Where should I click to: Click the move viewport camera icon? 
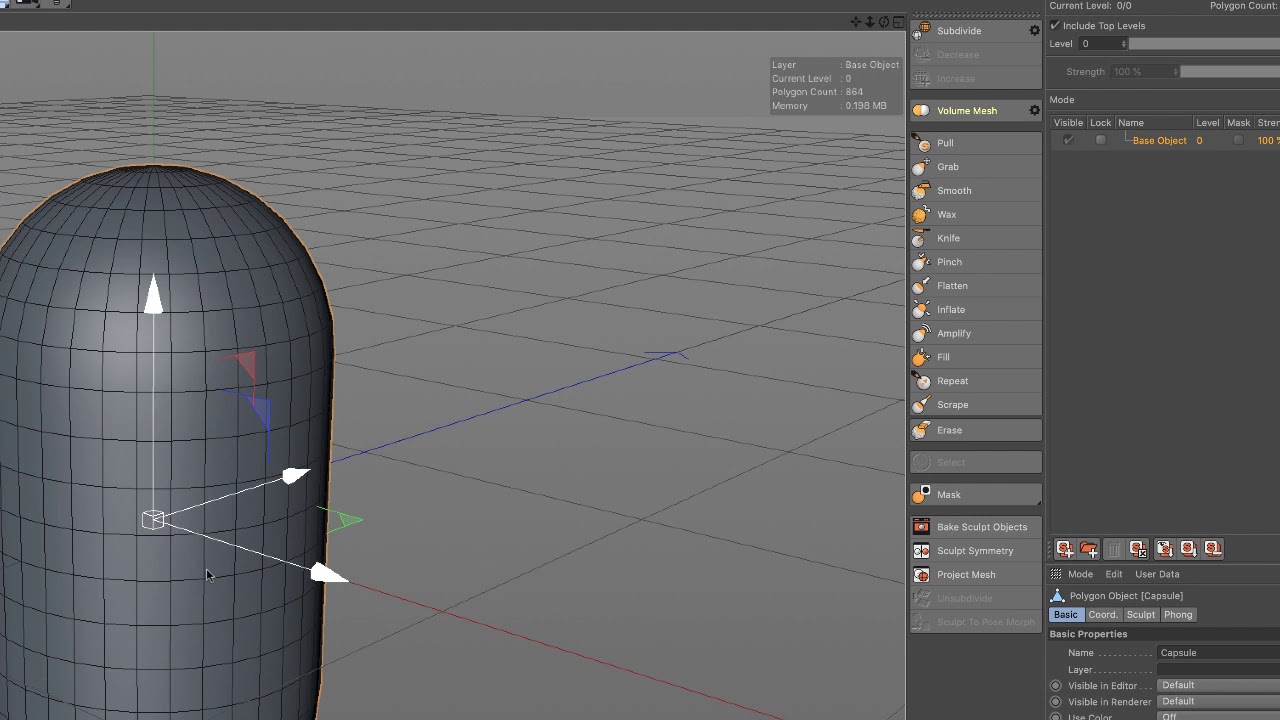tap(856, 22)
